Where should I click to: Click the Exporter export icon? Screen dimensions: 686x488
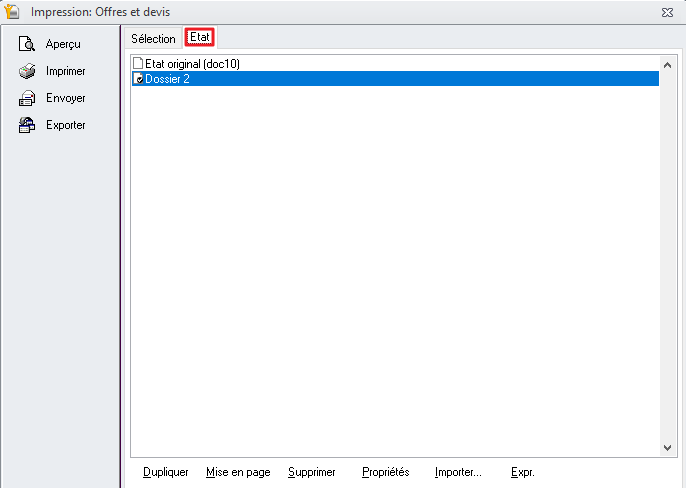(x=27, y=125)
